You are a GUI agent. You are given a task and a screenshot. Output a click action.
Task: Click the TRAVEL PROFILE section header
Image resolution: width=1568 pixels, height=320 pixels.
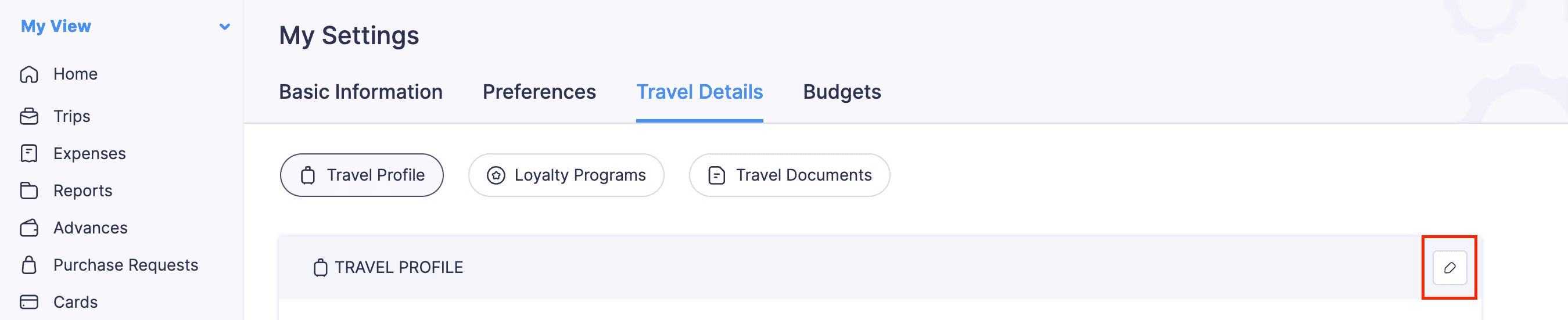tap(399, 268)
